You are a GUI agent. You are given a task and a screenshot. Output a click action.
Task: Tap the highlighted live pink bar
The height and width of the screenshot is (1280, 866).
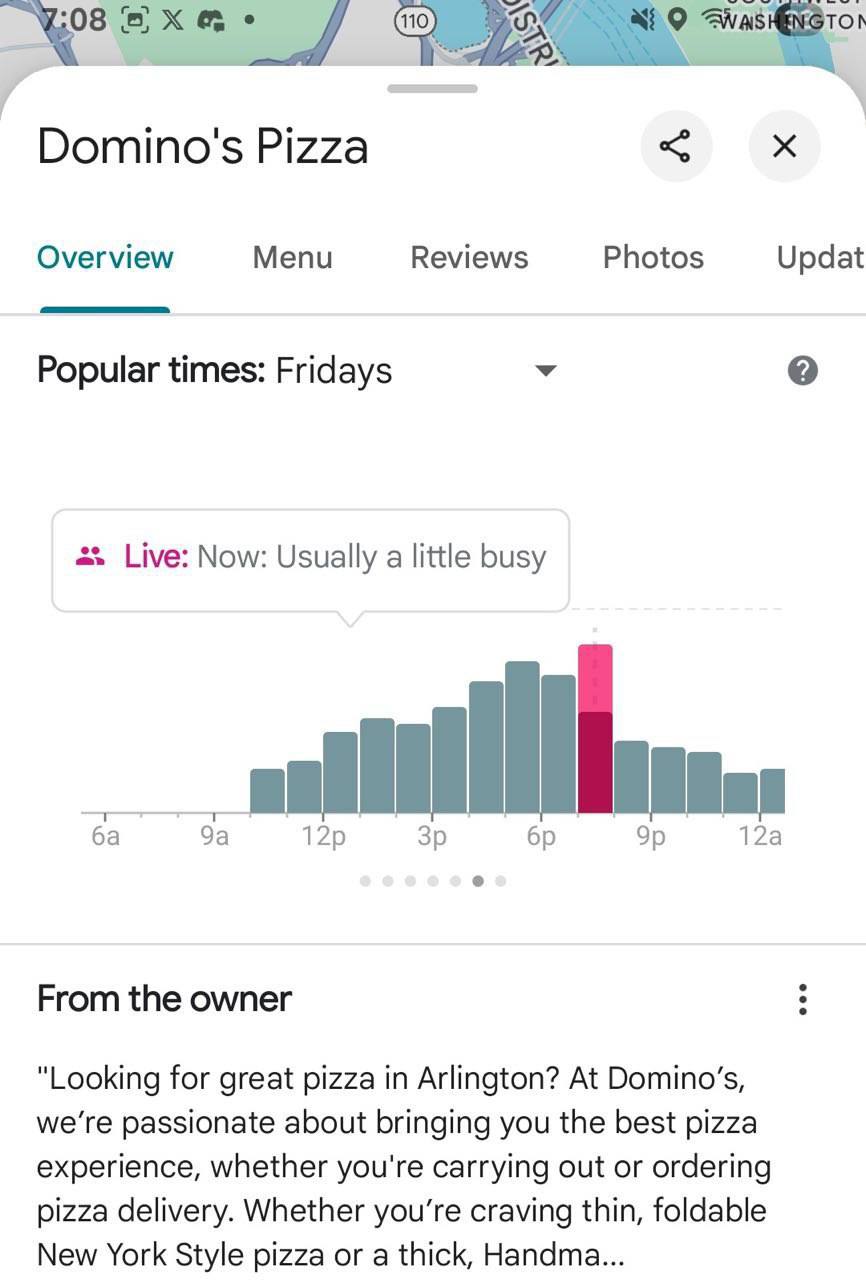click(595, 729)
